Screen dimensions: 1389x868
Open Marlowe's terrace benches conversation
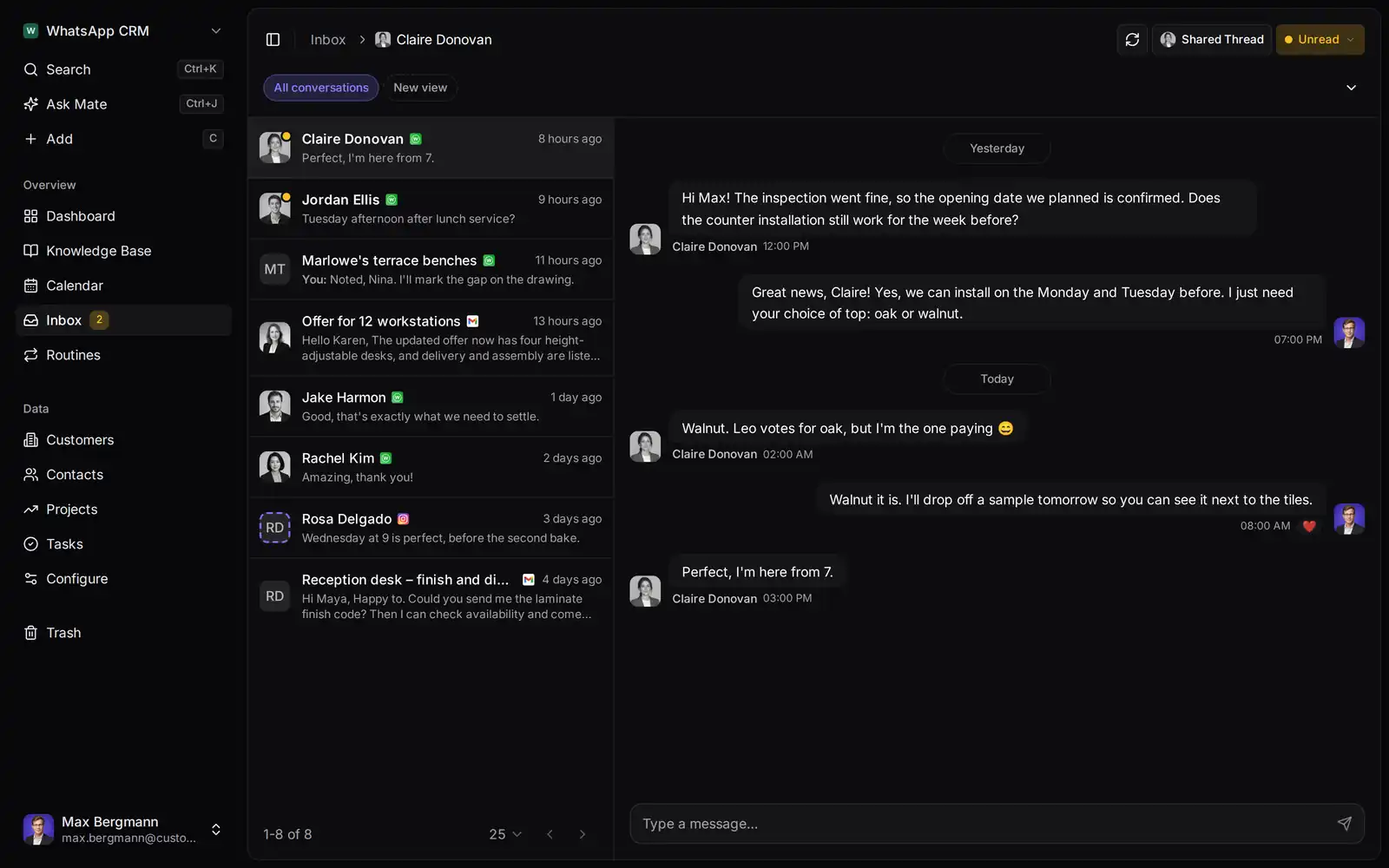[431, 269]
